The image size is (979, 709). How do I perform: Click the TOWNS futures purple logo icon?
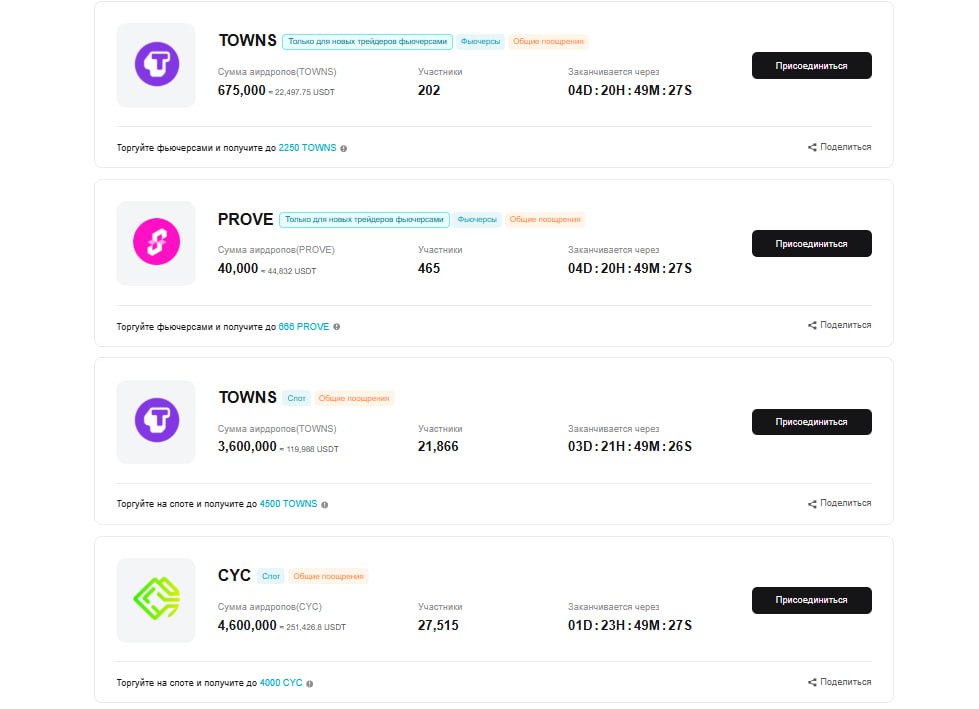[156, 64]
